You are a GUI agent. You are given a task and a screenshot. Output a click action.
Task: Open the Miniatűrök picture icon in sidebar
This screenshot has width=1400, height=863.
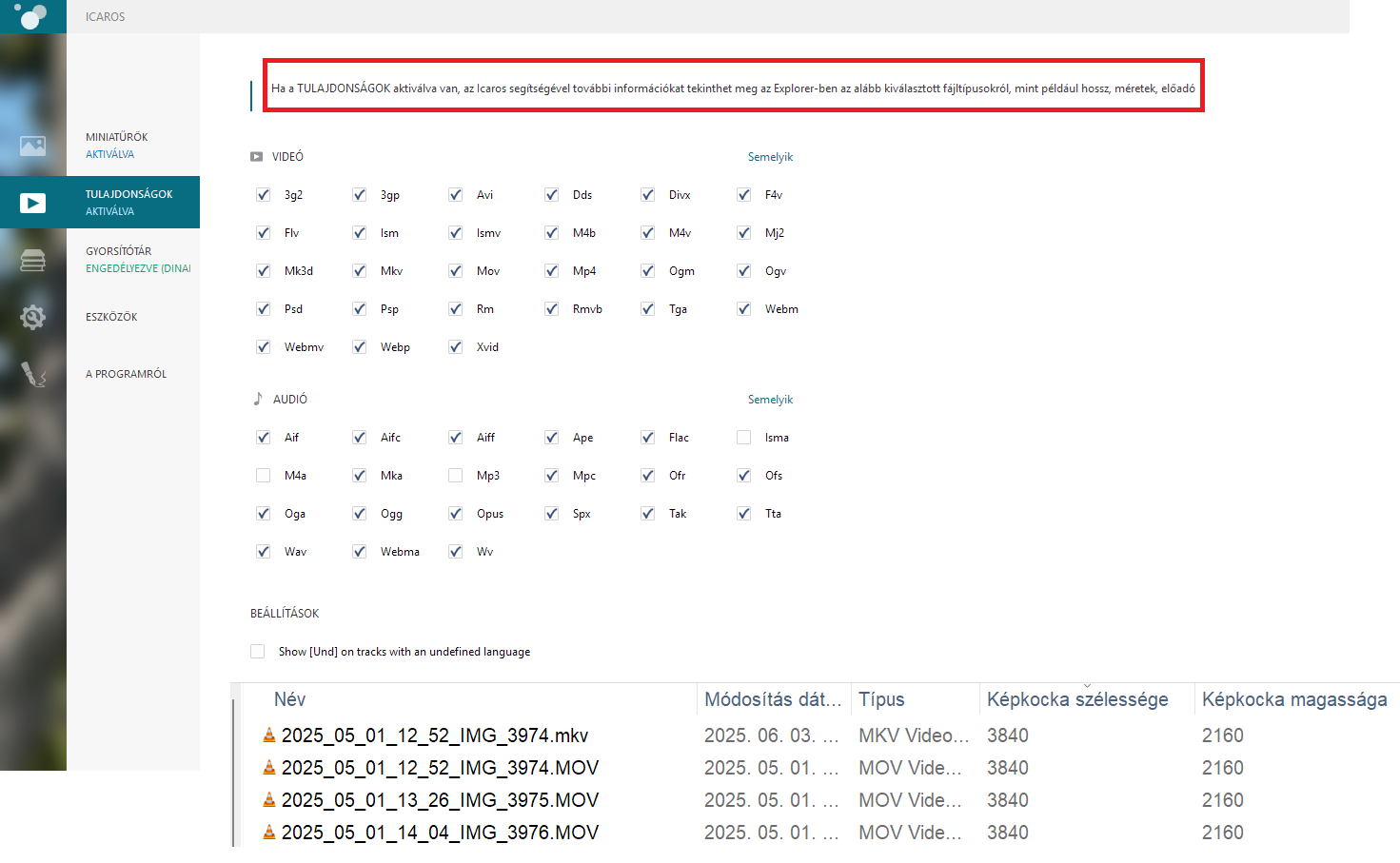click(33, 146)
